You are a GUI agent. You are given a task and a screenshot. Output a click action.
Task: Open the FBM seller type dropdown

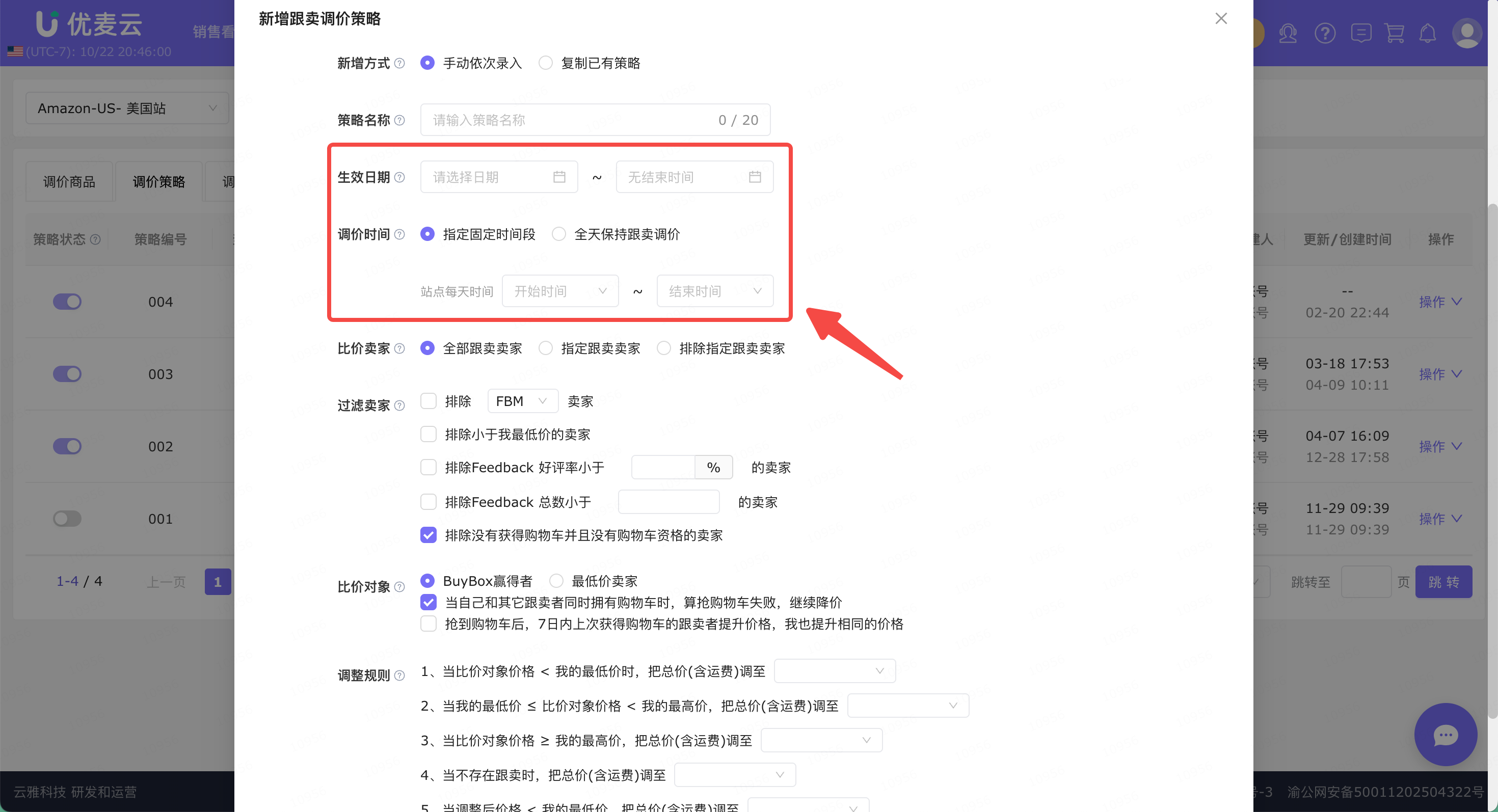tap(522, 401)
